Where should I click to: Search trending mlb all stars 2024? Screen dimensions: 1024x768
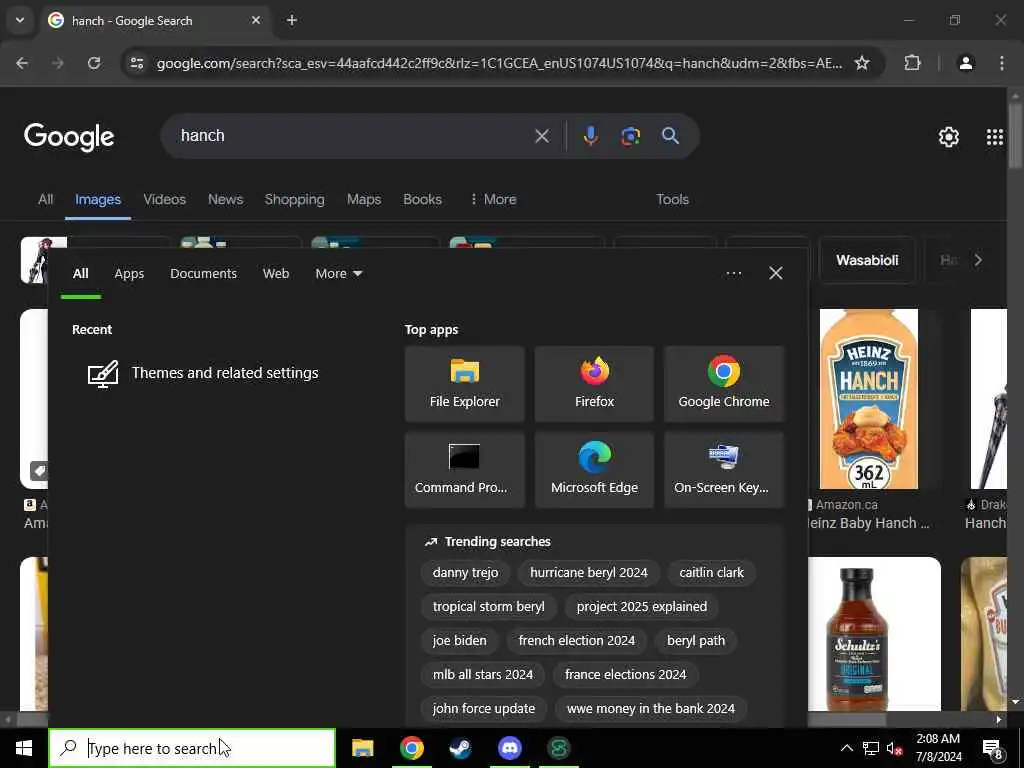483,675
